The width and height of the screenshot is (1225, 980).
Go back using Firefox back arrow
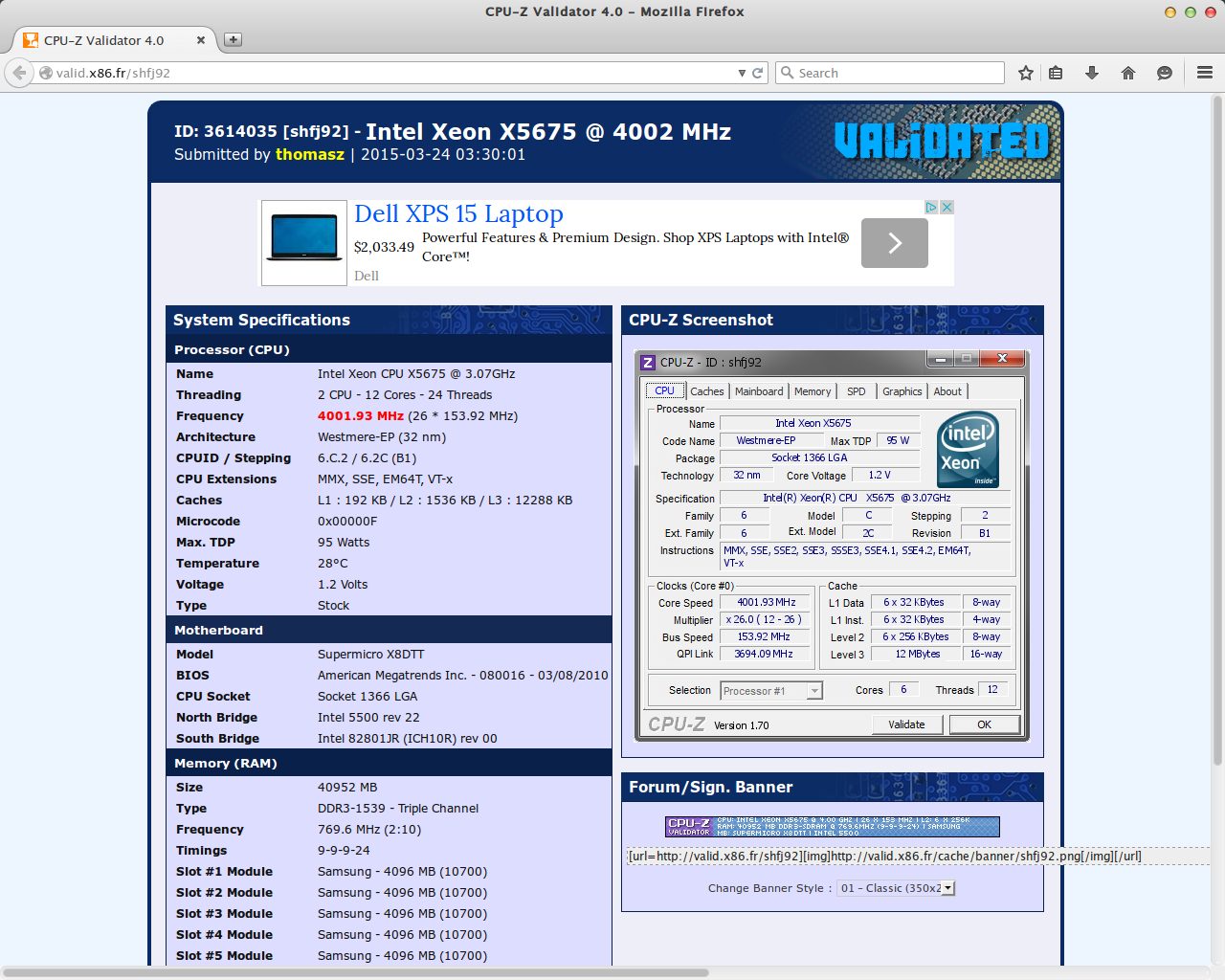coord(19,73)
